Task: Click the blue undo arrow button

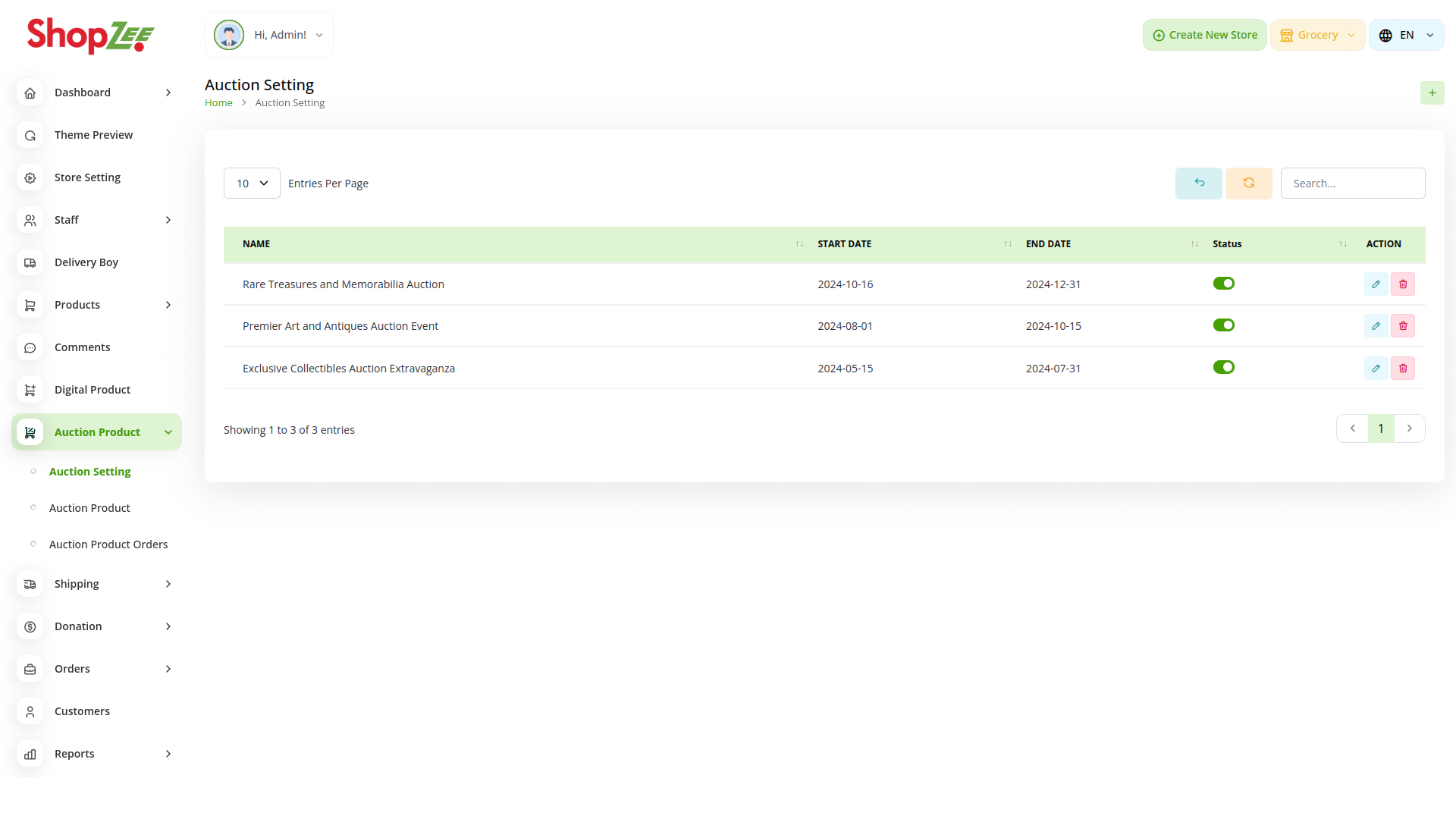Action: pos(1198,184)
